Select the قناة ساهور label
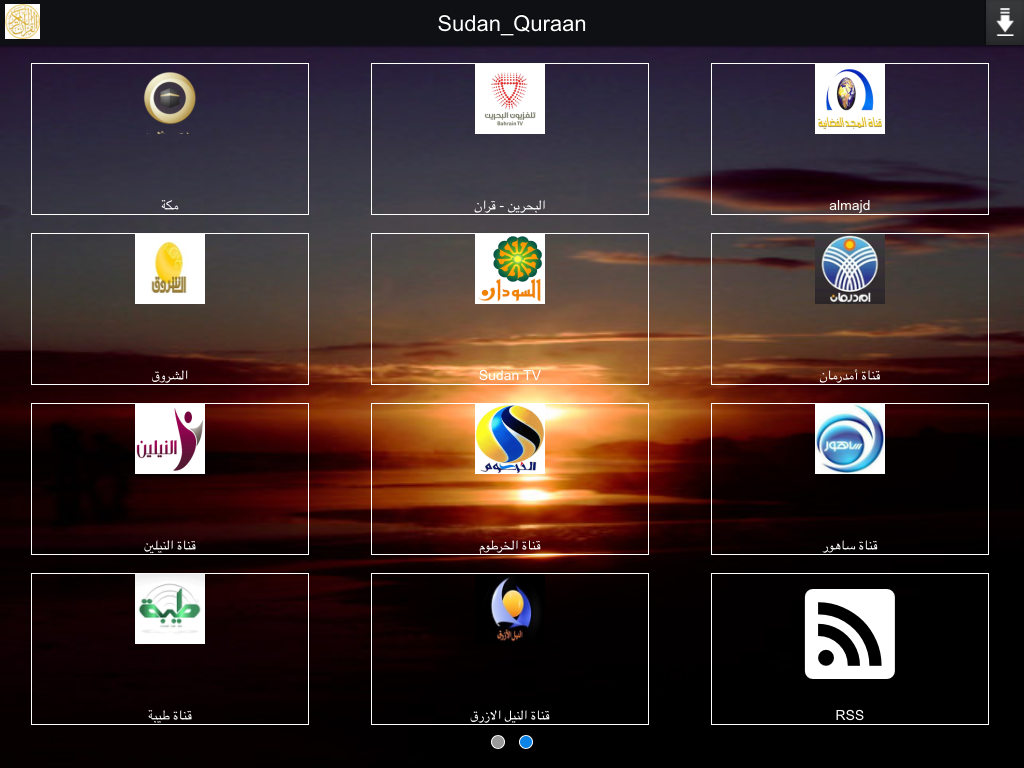This screenshot has width=1024, height=768. click(850, 545)
